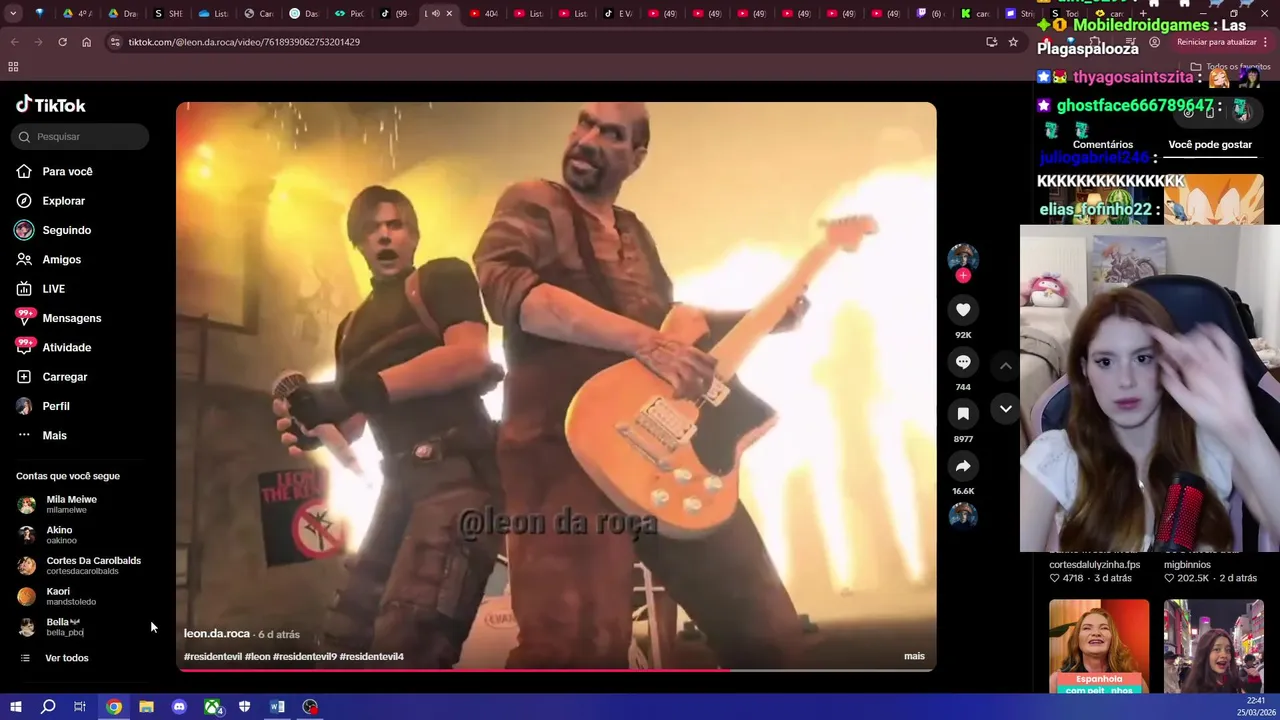Open Chrome tab search dropdown
This screenshot has height=720, width=1280.
pyautogui.click(x=13, y=13)
